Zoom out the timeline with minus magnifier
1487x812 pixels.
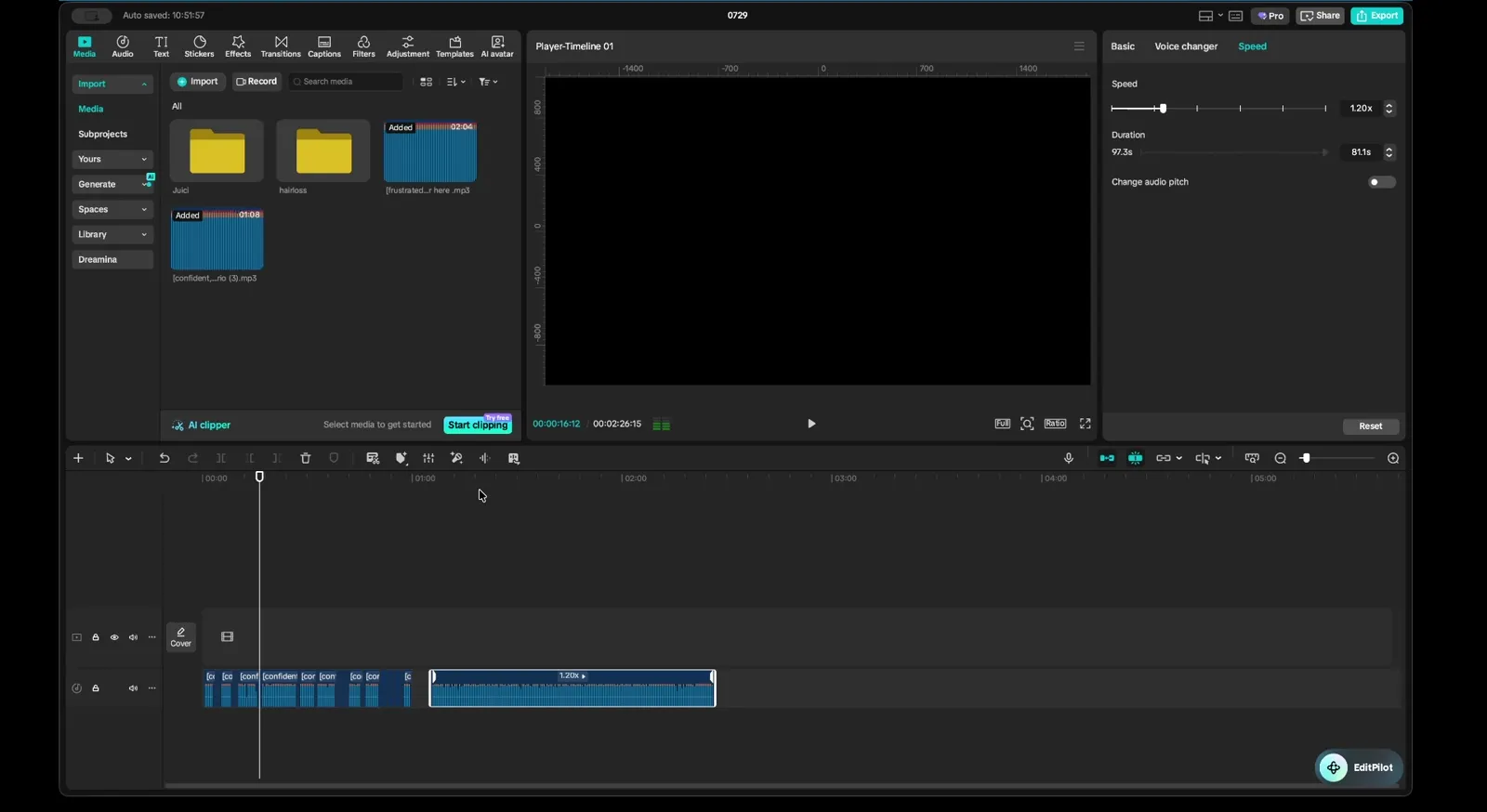point(1281,458)
